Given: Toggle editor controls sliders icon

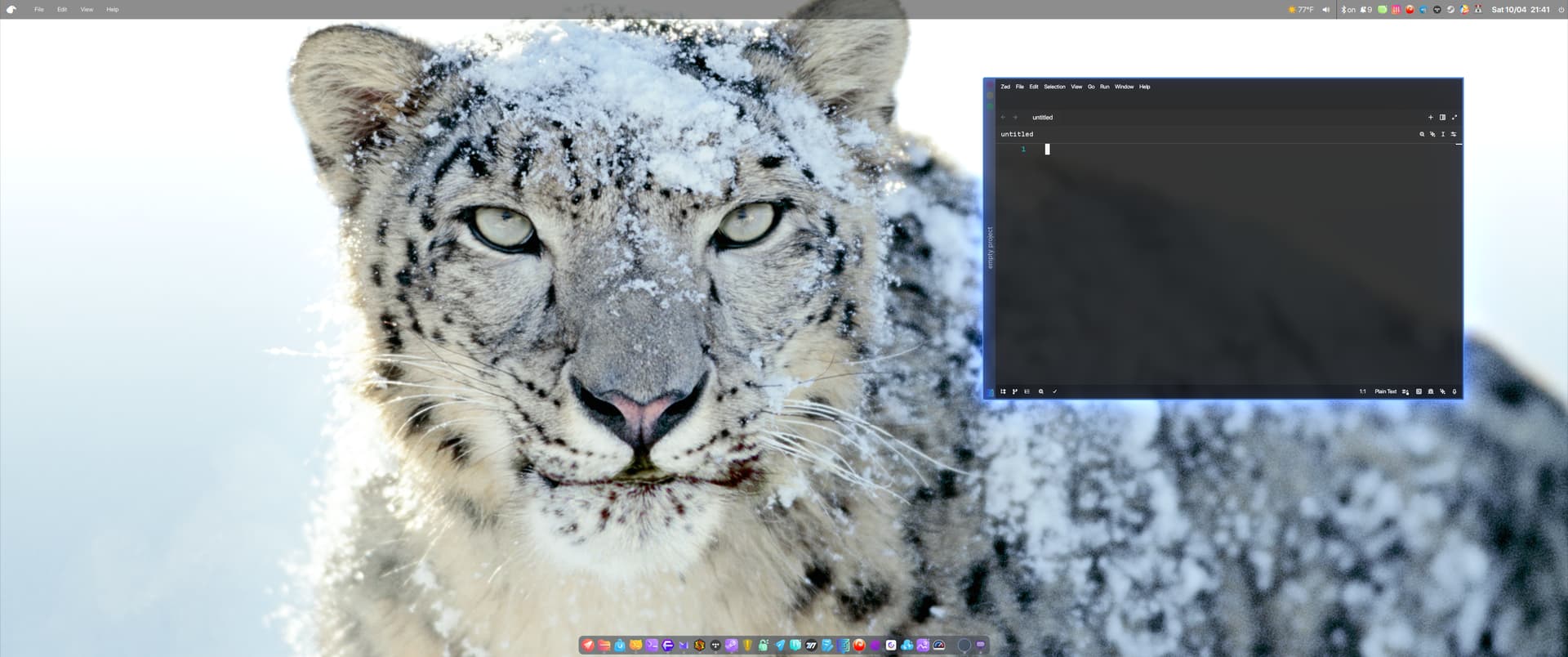Looking at the screenshot, I should click(1453, 134).
